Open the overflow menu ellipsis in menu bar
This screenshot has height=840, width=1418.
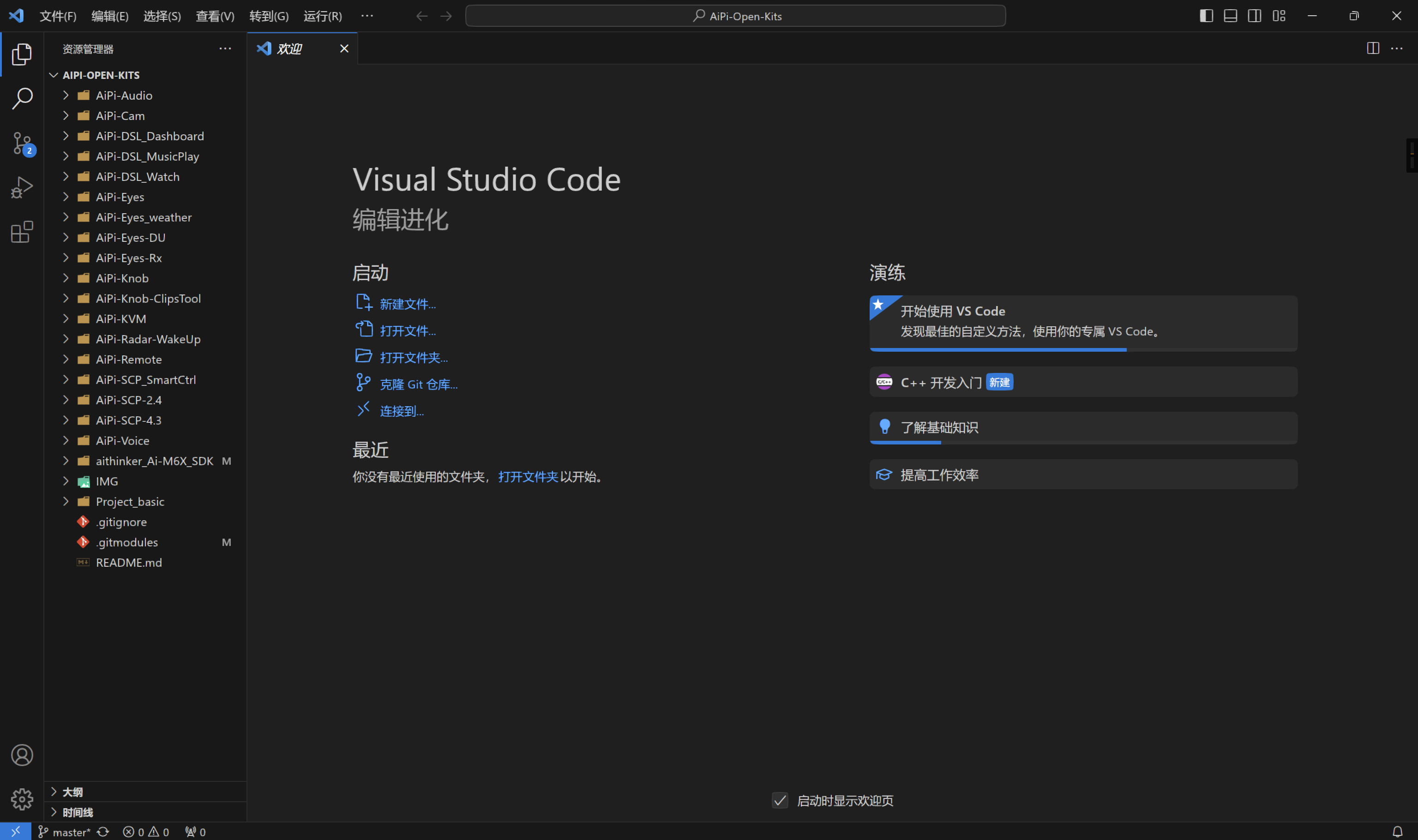[367, 16]
